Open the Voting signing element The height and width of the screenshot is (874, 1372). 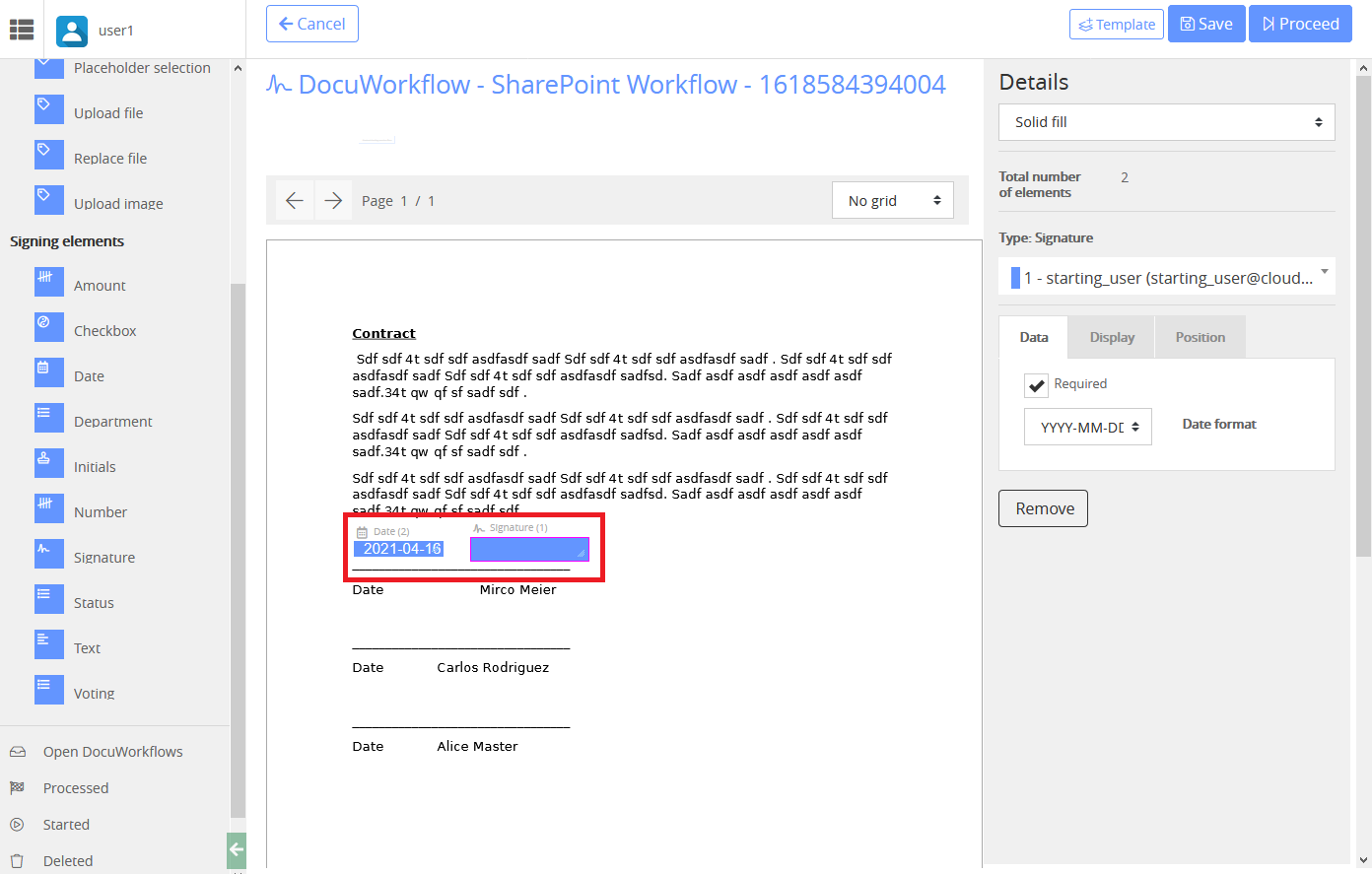click(93, 693)
